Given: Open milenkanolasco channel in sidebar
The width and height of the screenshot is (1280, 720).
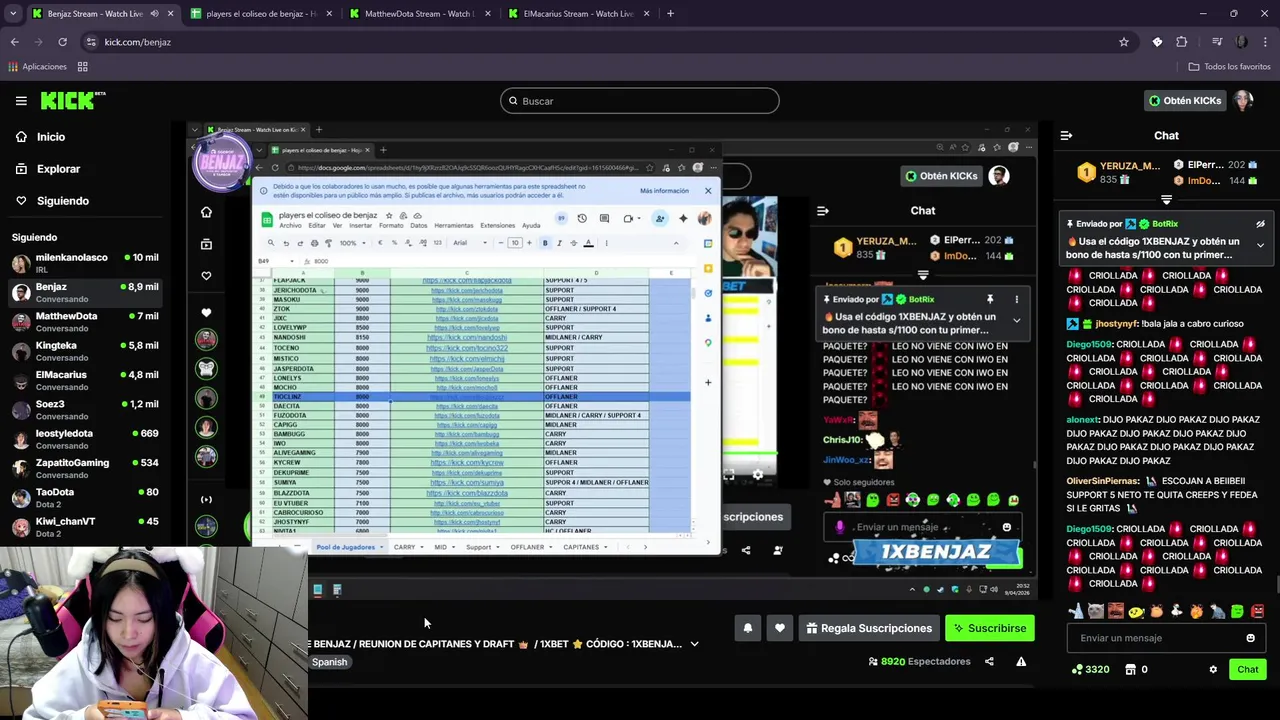Looking at the screenshot, I should click(85, 263).
